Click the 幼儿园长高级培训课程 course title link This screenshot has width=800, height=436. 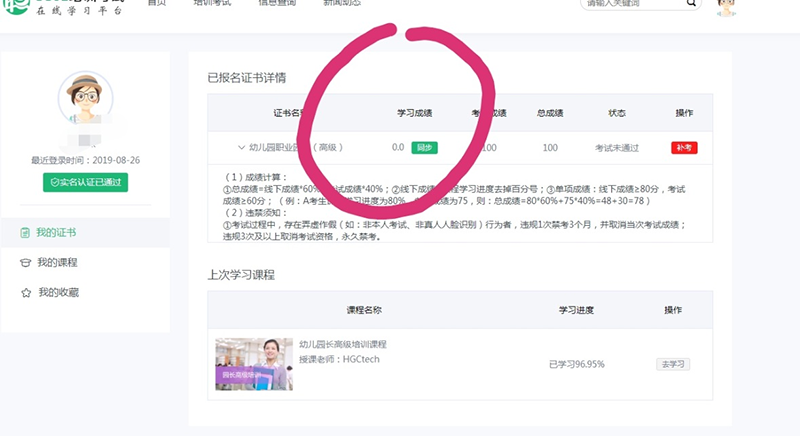(342, 344)
